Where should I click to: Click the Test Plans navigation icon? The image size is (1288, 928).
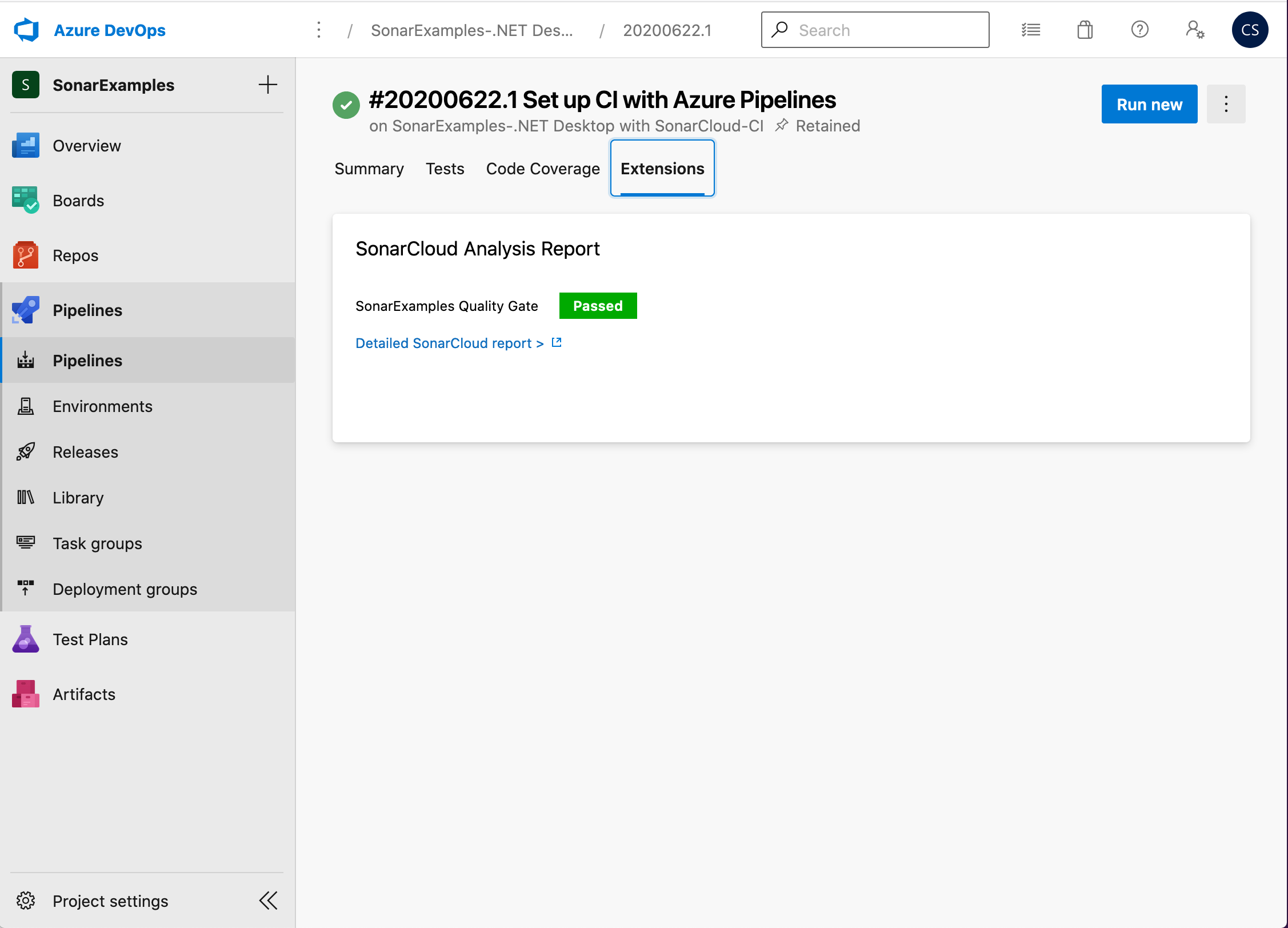pos(26,639)
